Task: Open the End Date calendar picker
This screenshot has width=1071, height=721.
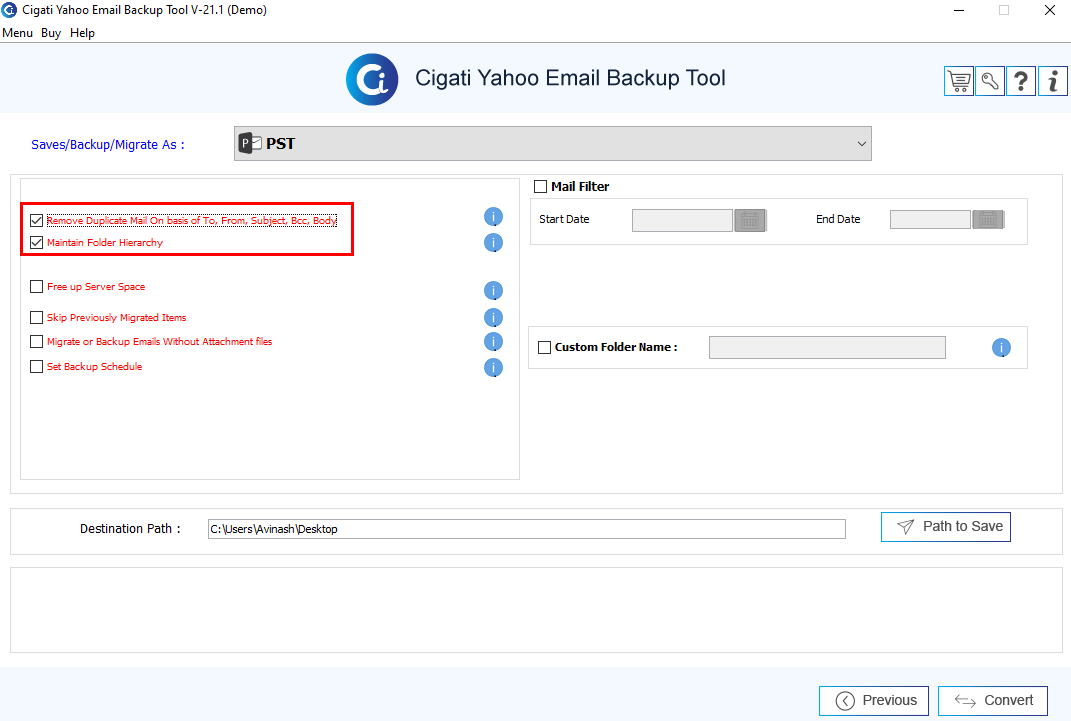Action: pos(988,219)
